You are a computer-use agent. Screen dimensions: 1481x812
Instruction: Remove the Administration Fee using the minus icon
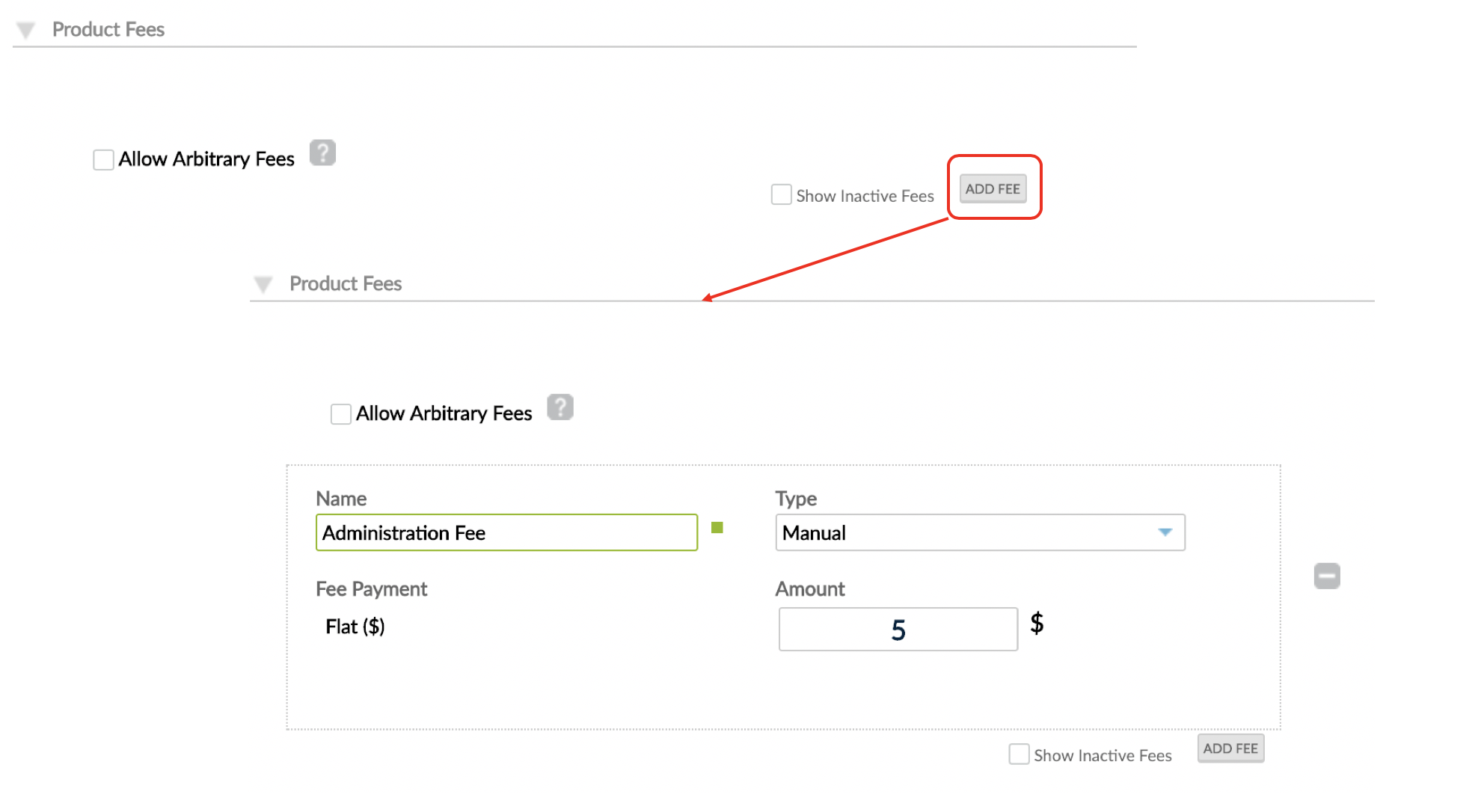[1327, 575]
